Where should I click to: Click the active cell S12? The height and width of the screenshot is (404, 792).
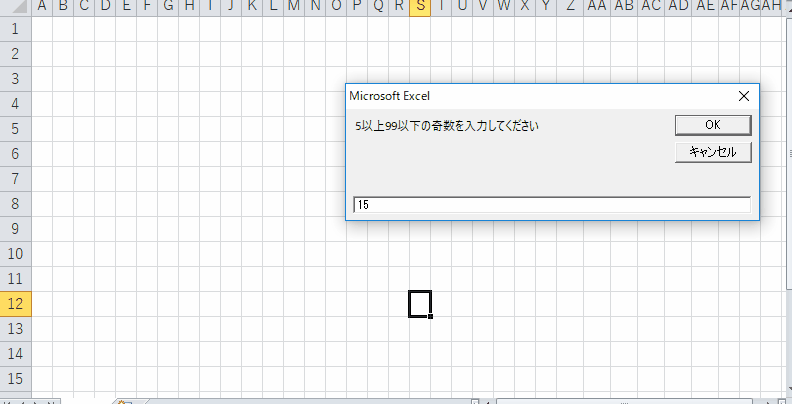[x=420, y=303]
